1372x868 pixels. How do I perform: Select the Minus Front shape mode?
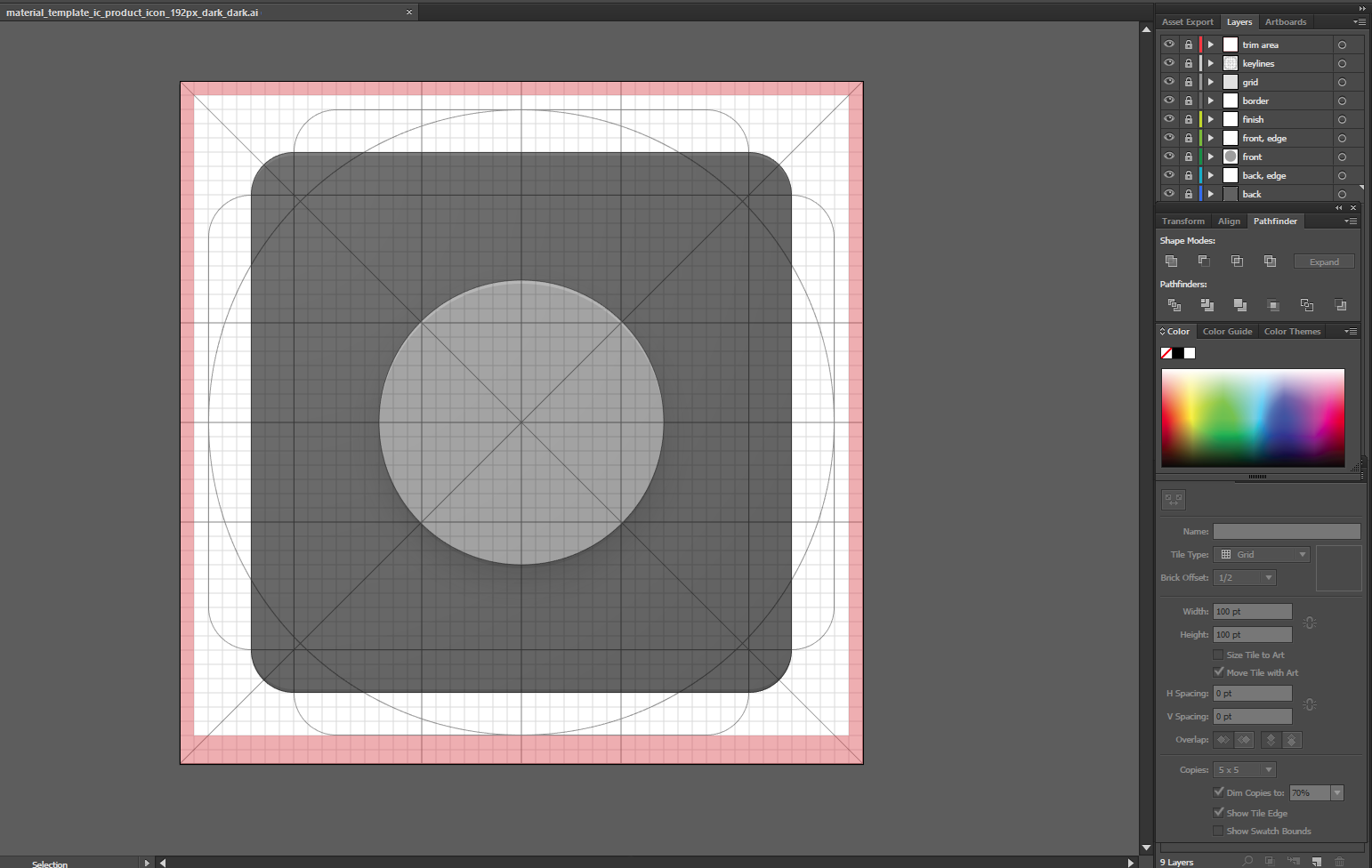tap(1204, 261)
